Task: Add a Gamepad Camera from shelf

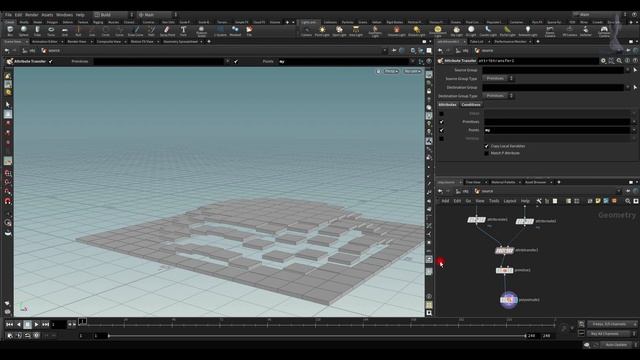Action: tap(604, 31)
